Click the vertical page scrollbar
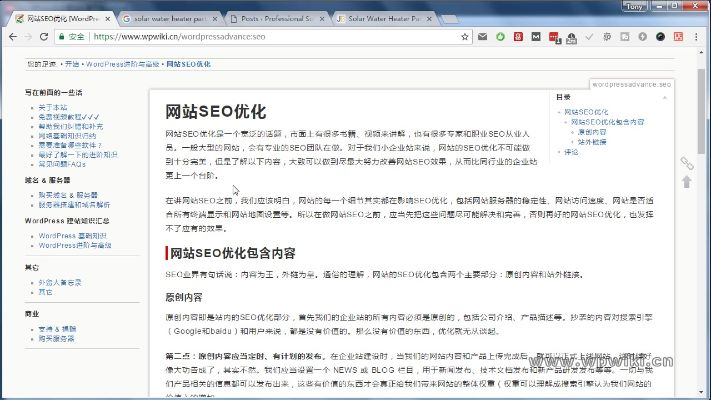The width and height of the screenshot is (711, 400). pos(704,200)
